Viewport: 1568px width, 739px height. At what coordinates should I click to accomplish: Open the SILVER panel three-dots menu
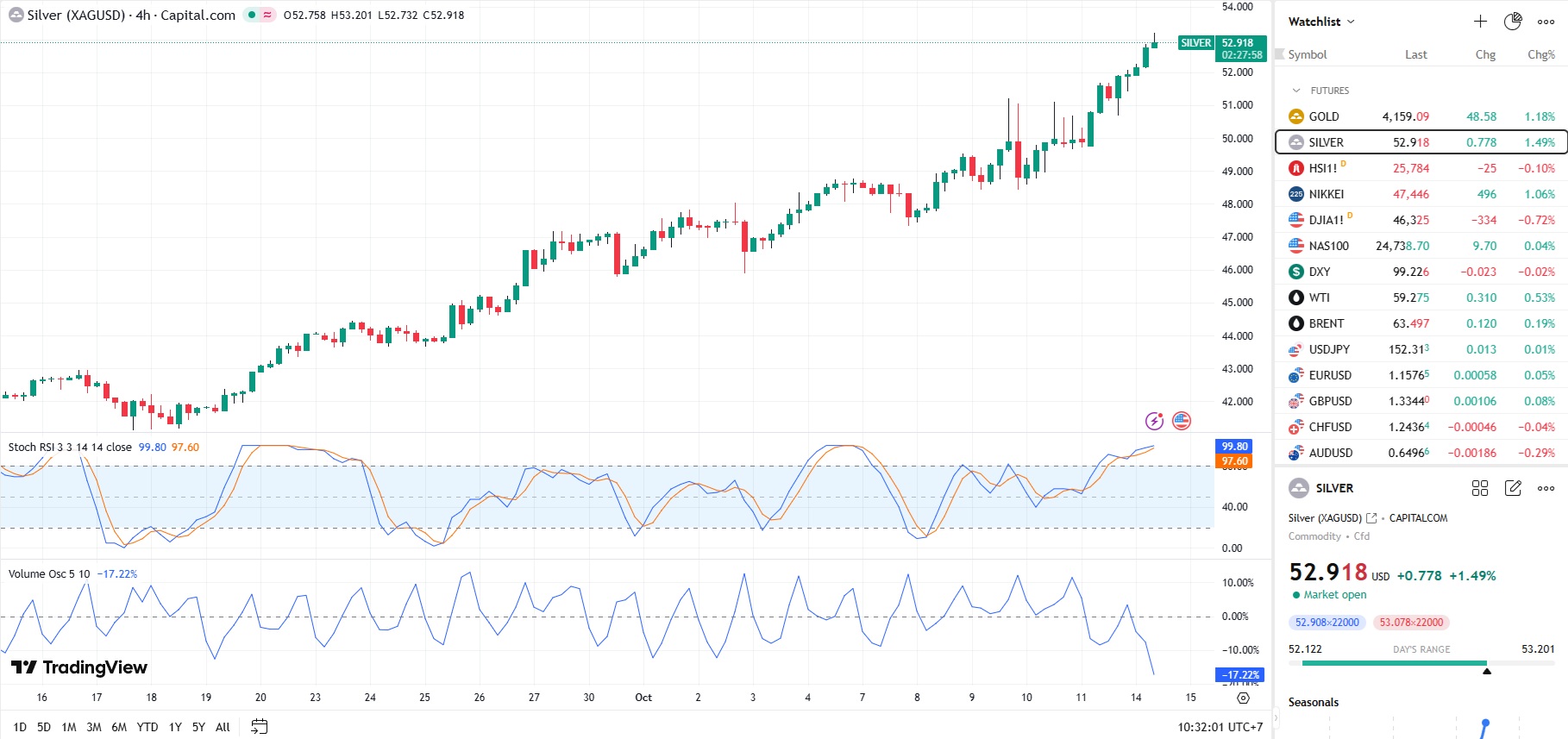[1546, 488]
